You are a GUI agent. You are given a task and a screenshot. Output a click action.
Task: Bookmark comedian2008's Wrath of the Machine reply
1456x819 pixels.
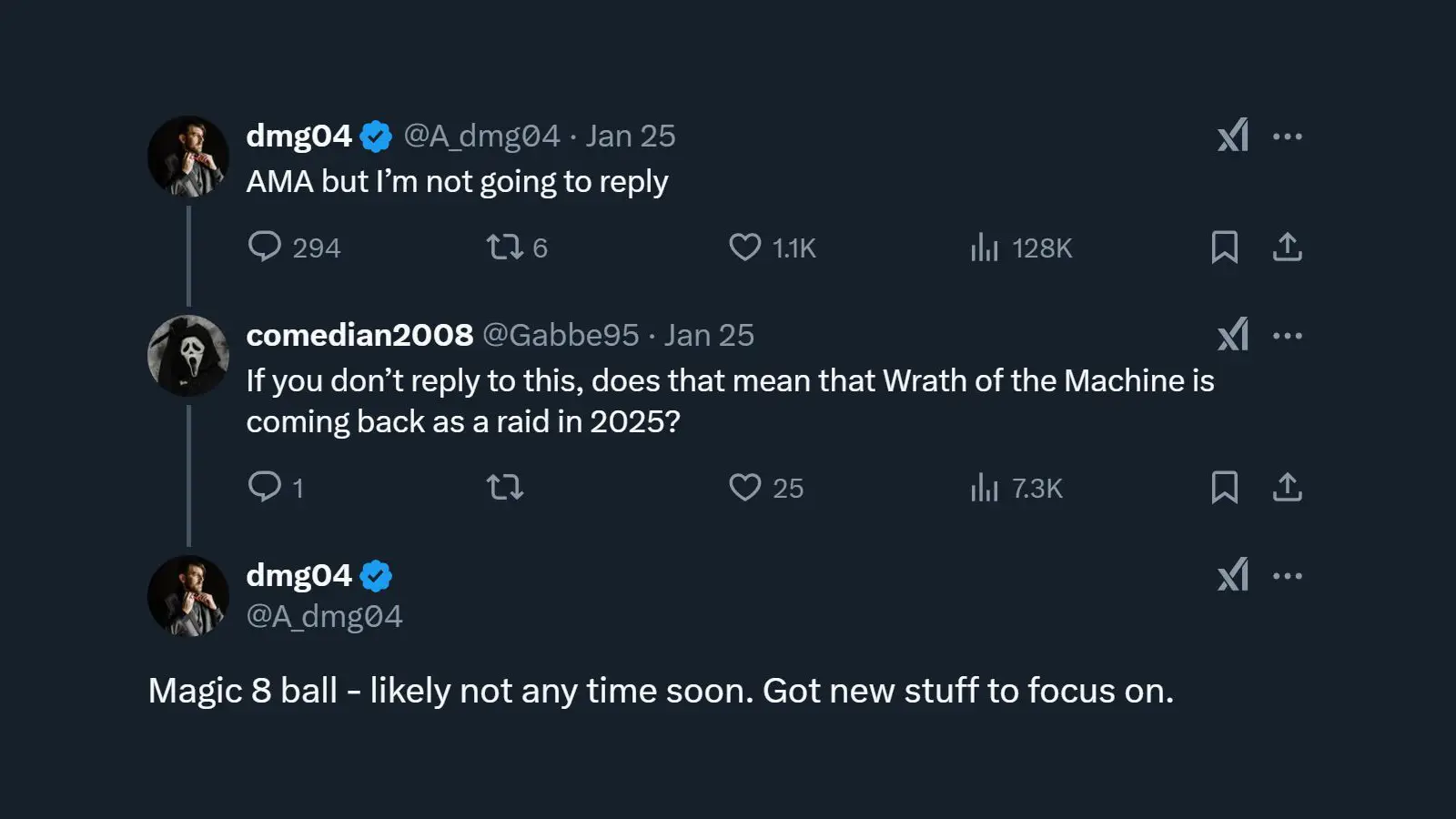1226,488
